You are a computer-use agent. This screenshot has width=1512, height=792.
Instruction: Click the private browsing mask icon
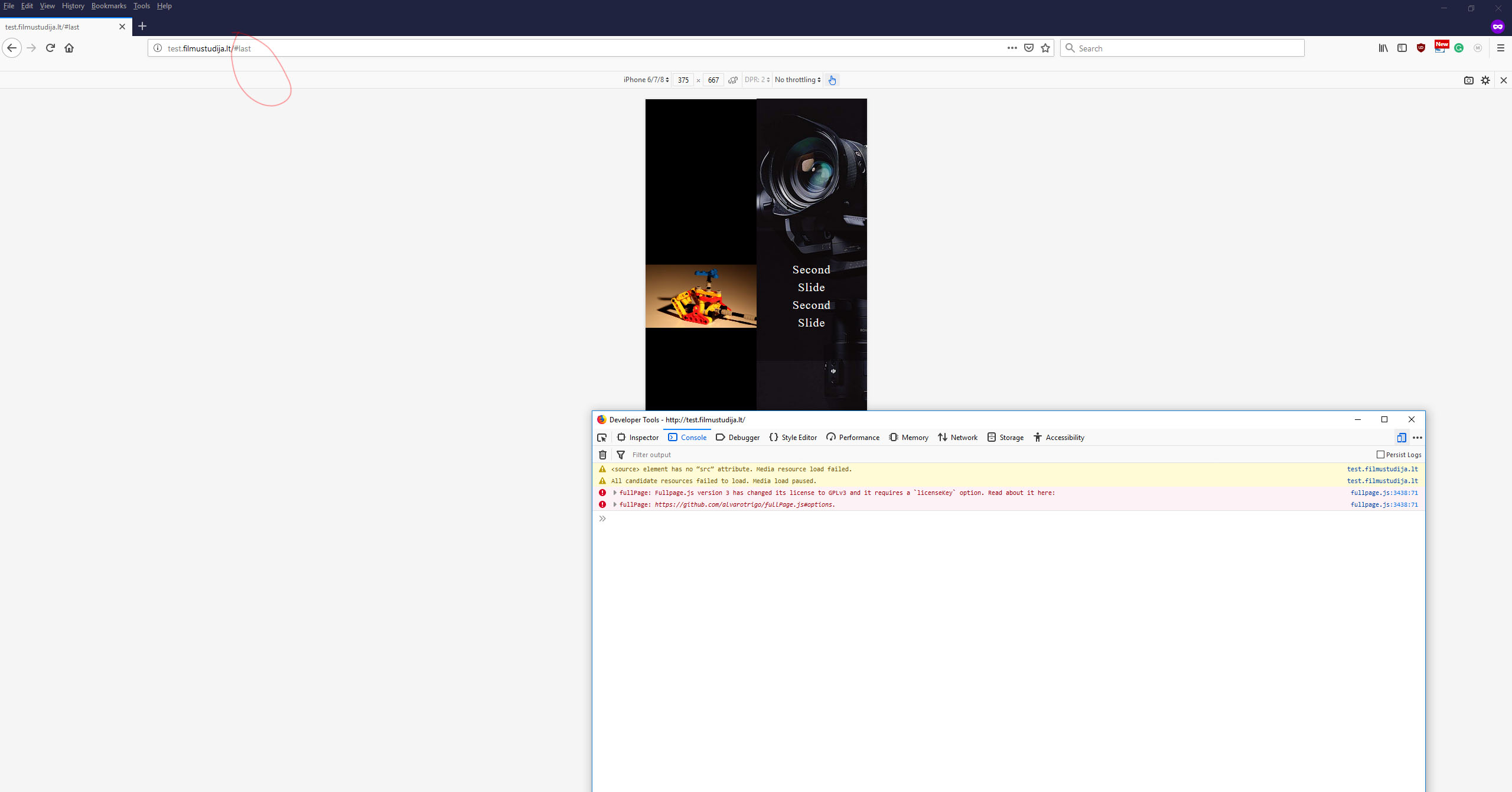point(1497,27)
